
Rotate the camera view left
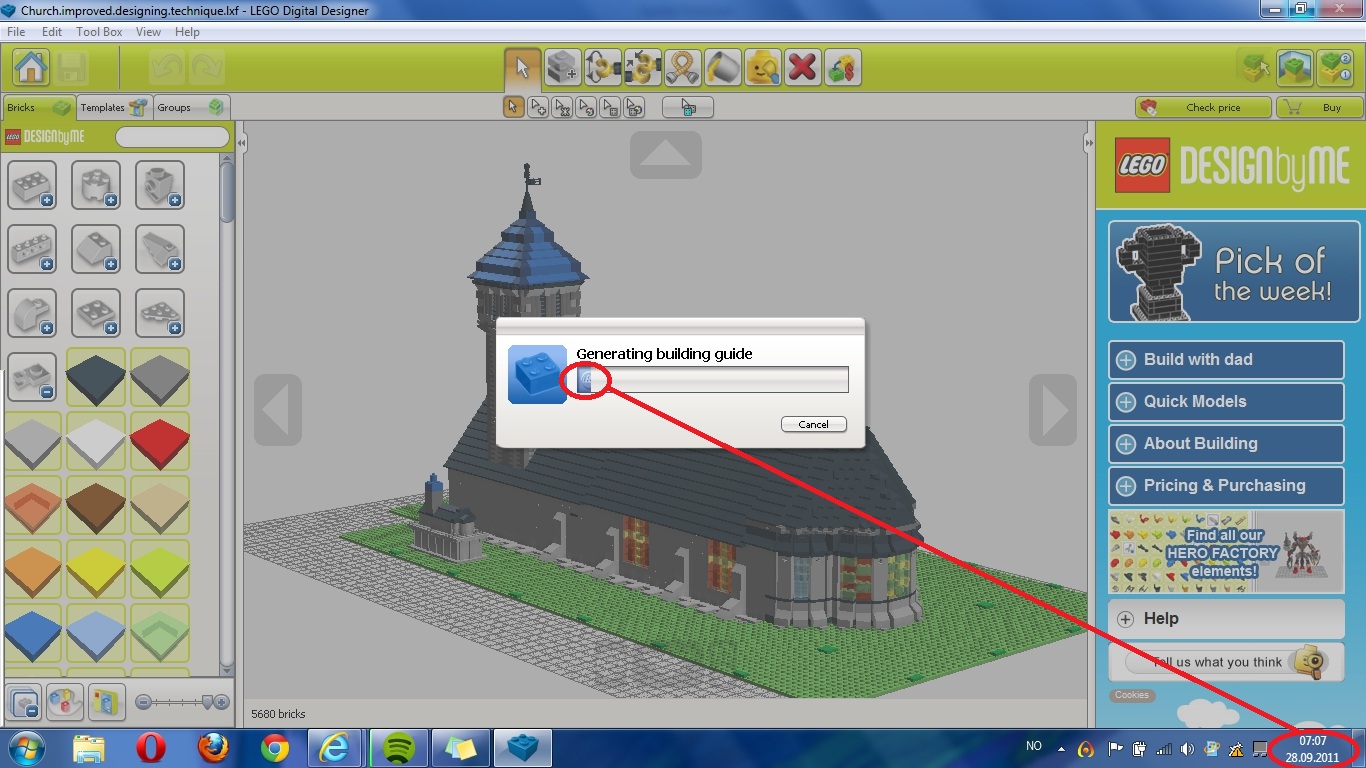(278, 410)
